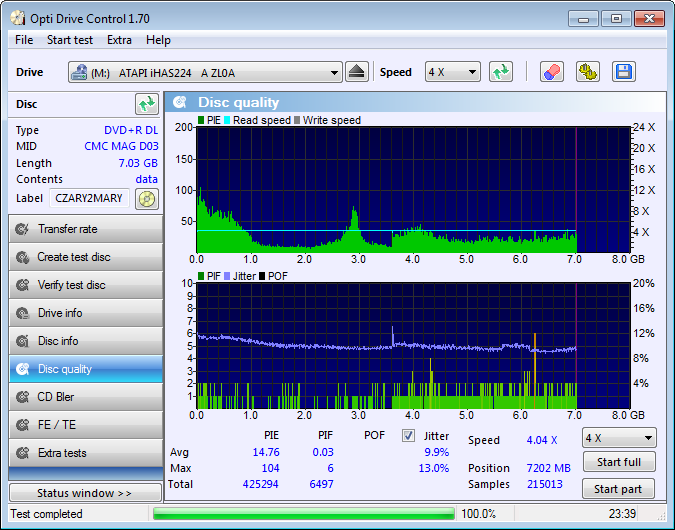Toggle the Jitter checkbox
The width and height of the screenshot is (675, 530).
pos(408,436)
